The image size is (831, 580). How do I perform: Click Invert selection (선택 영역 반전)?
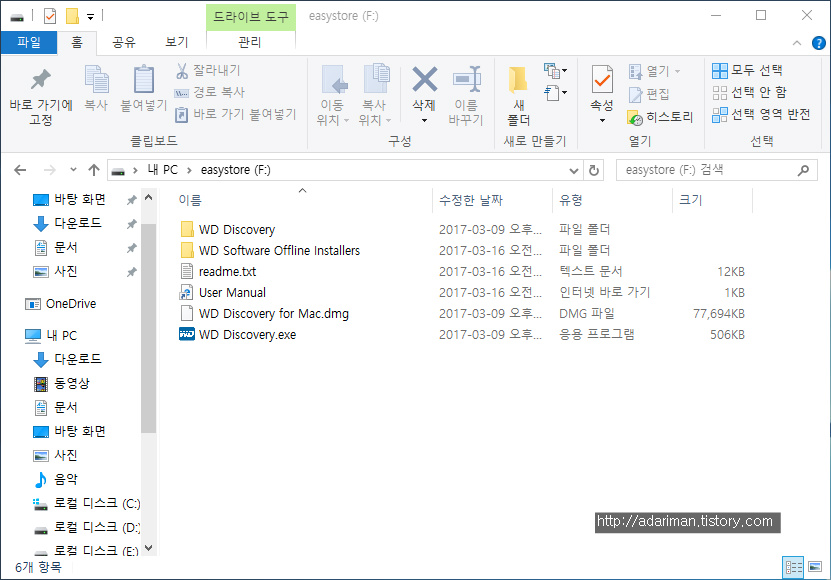761,115
